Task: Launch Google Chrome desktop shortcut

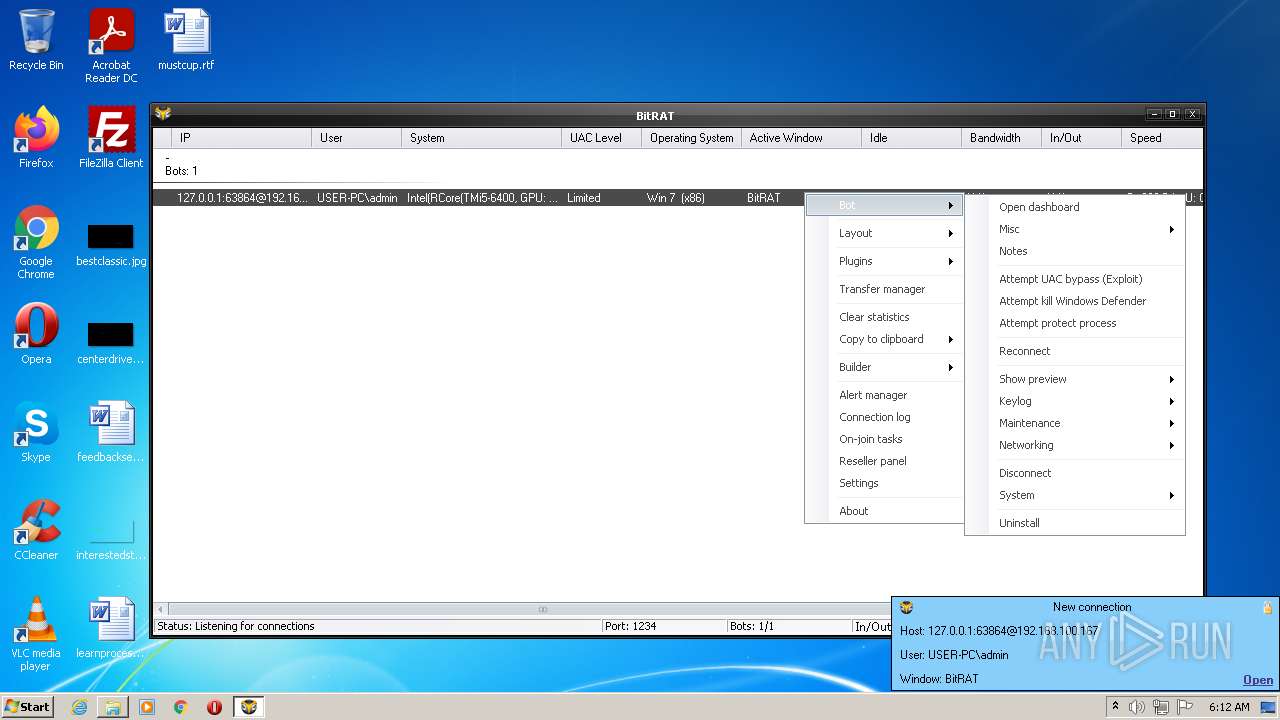Action: click(x=36, y=243)
